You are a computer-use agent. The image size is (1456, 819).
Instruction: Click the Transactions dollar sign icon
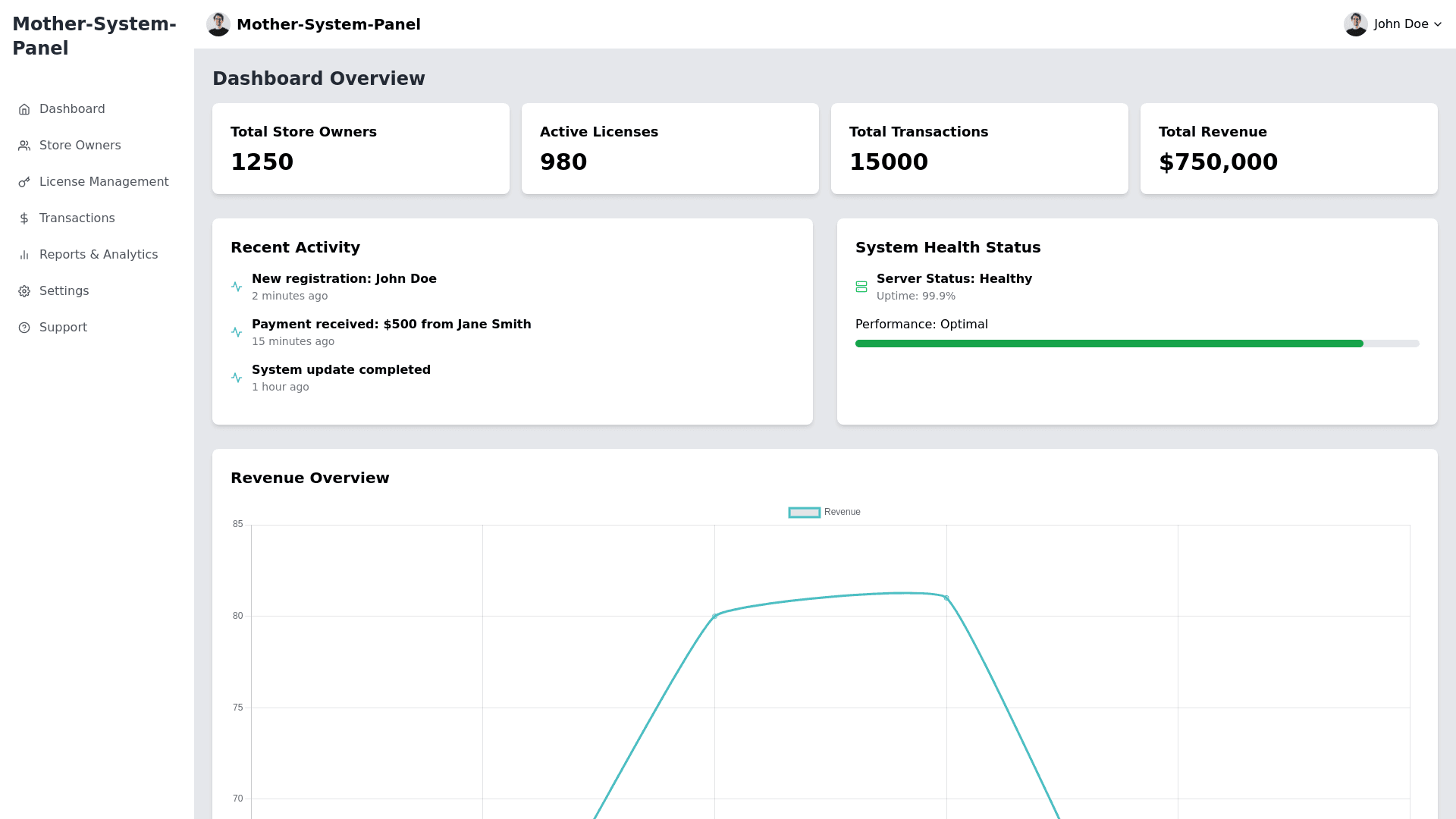24,218
